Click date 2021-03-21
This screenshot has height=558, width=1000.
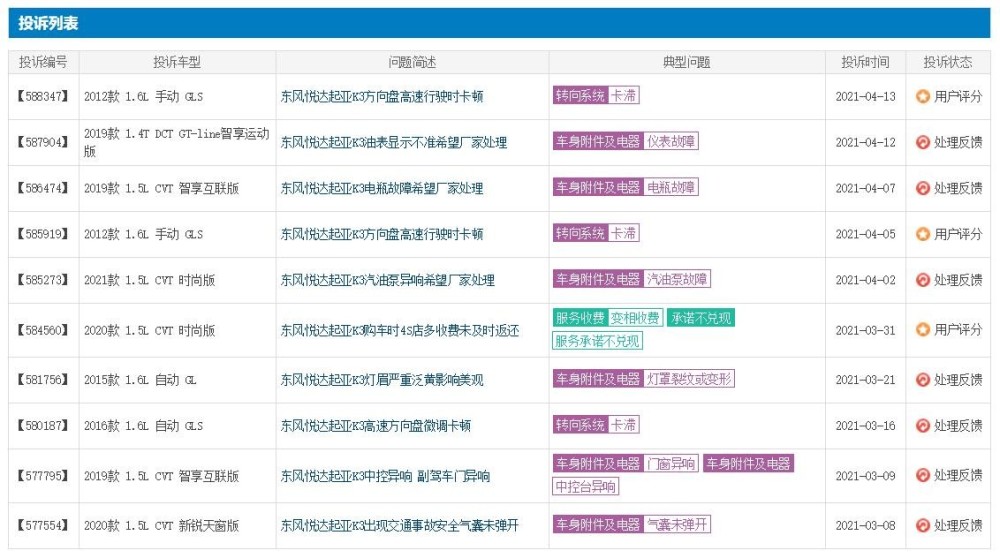click(x=865, y=380)
